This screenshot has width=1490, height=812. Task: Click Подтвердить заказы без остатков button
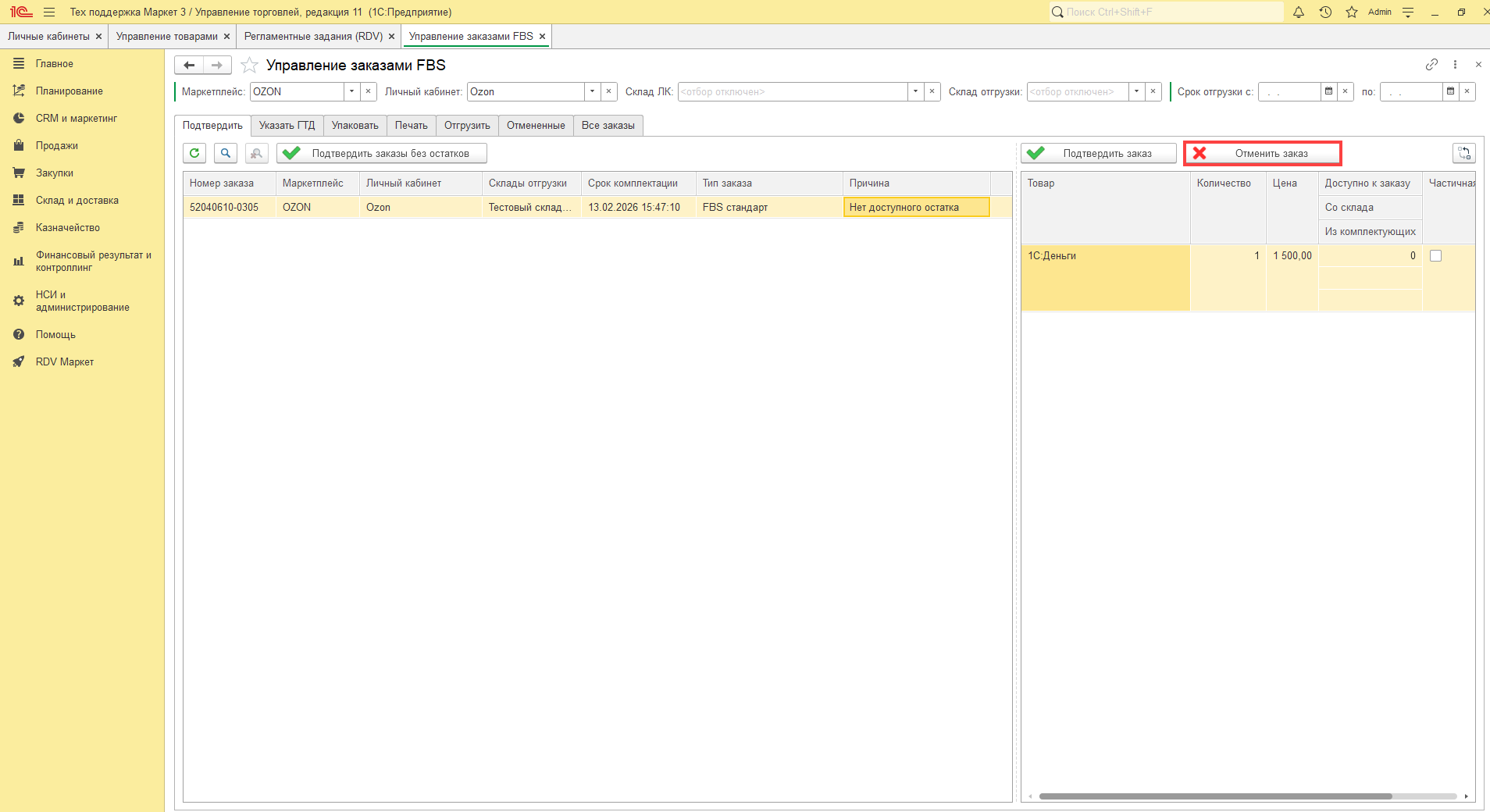382,153
